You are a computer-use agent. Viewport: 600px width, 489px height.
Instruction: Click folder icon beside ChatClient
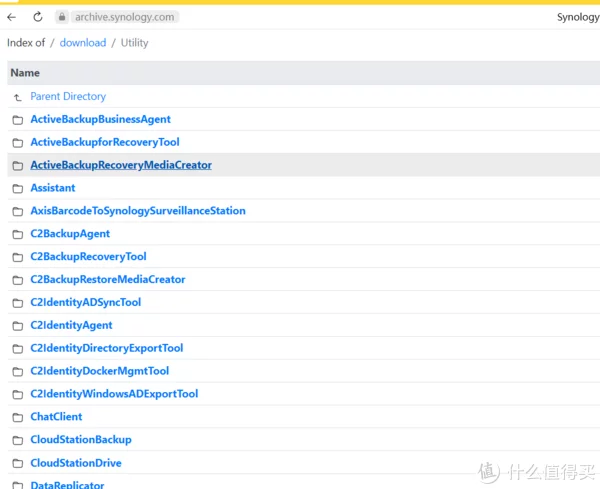pos(18,417)
